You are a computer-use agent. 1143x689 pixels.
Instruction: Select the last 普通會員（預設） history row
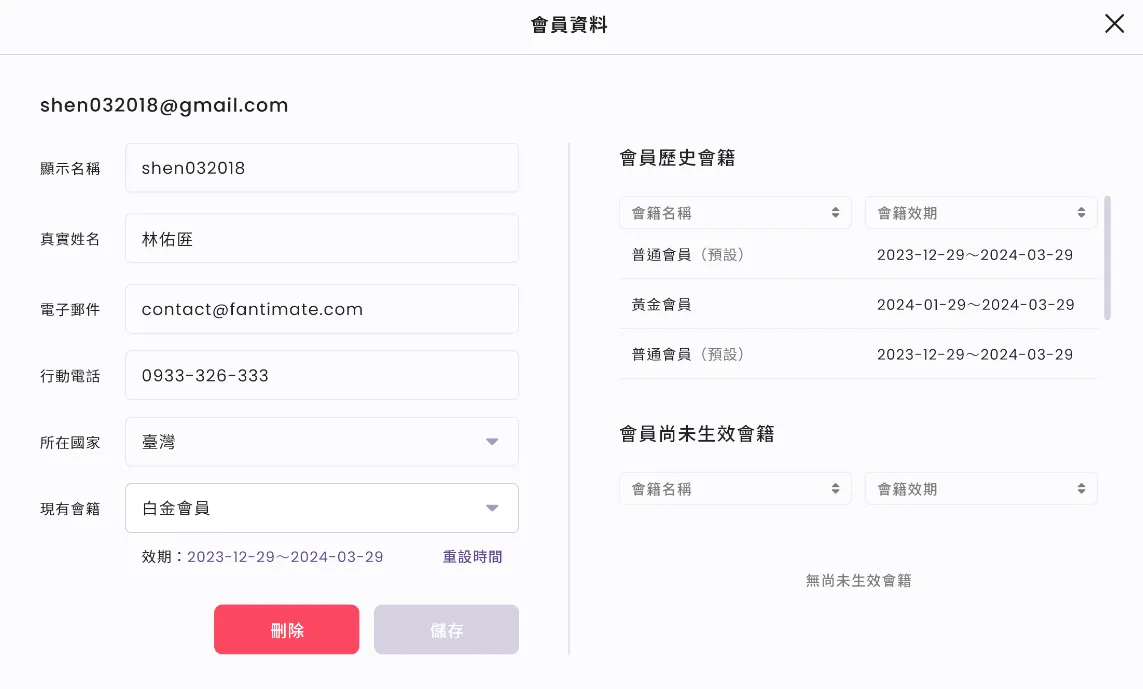tap(859, 354)
